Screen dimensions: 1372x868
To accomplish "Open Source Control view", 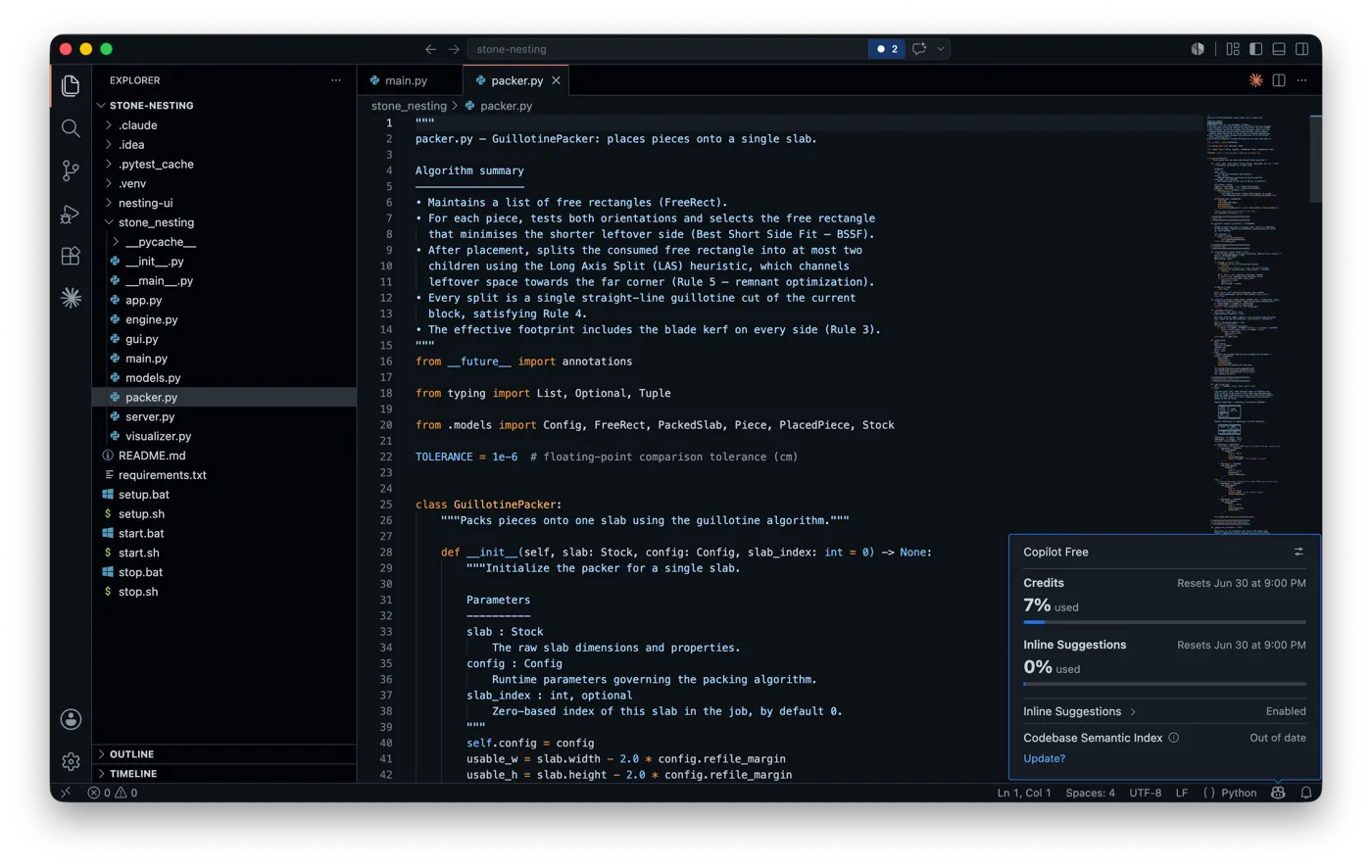I will click(71, 170).
